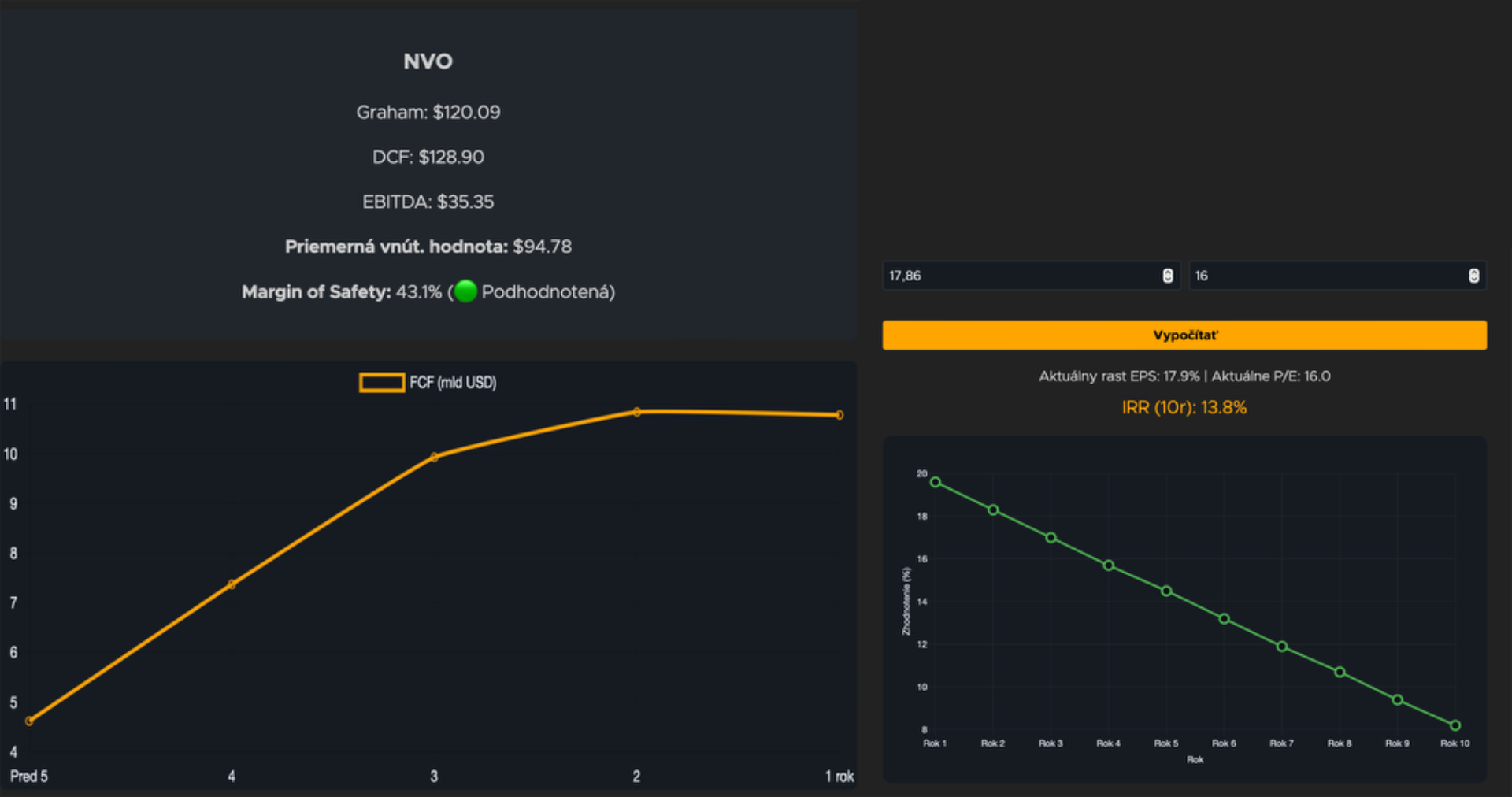Click the FCF (mld USD) legend label

click(453, 383)
